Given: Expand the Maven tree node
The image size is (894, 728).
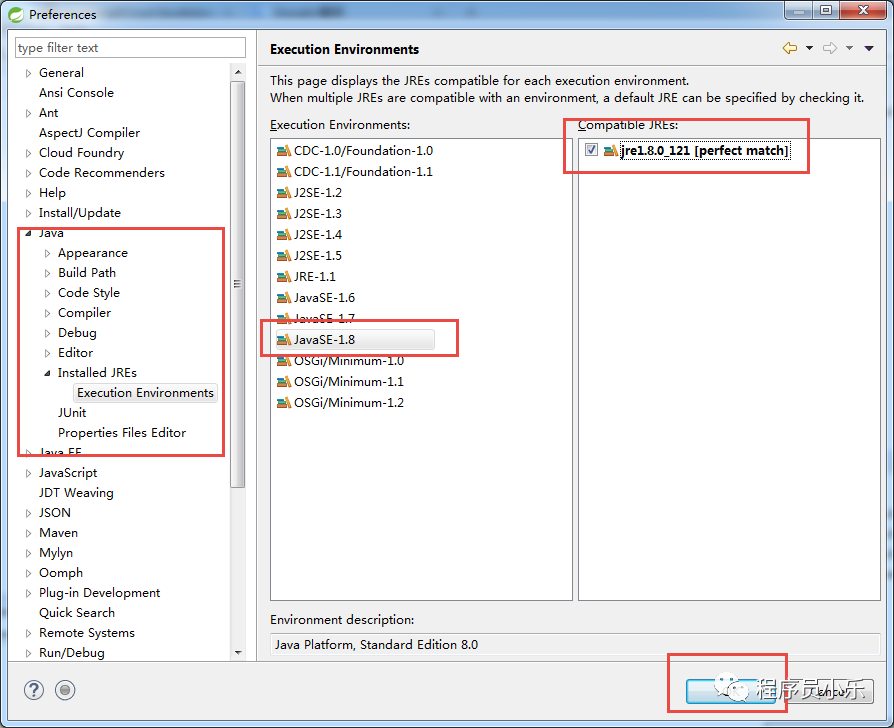Looking at the screenshot, I should coord(28,534).
